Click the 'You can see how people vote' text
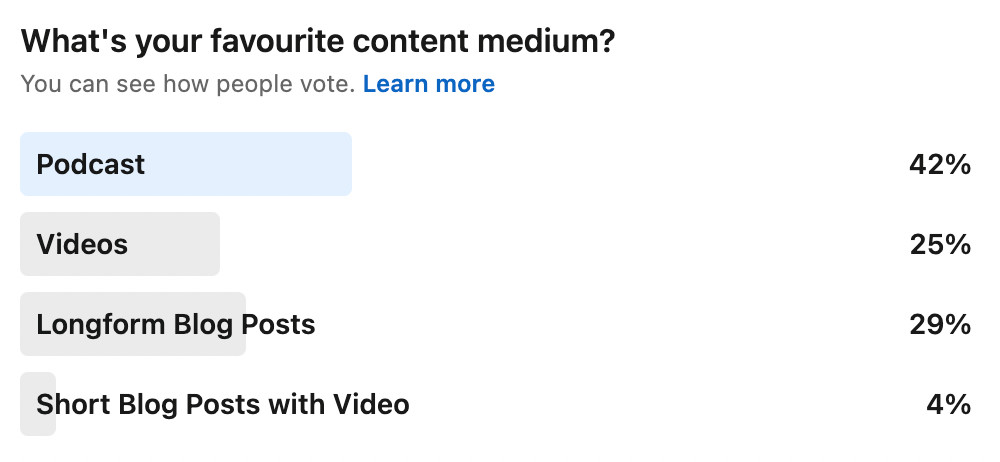The height and width of the screenshot is (462, 1000). click(188, 84)
